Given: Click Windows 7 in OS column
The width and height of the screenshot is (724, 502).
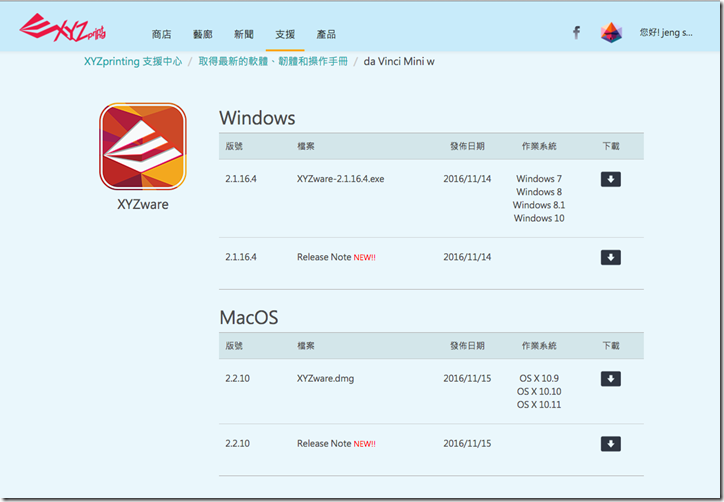Looking at the screenshot, I should point(539,178).
